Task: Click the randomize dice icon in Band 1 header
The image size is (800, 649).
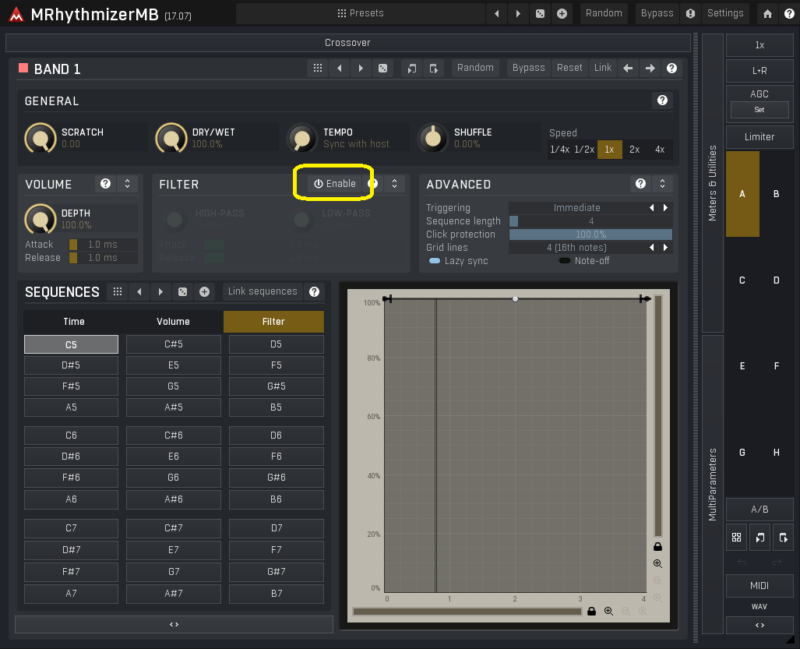Action: pos(382,68)
